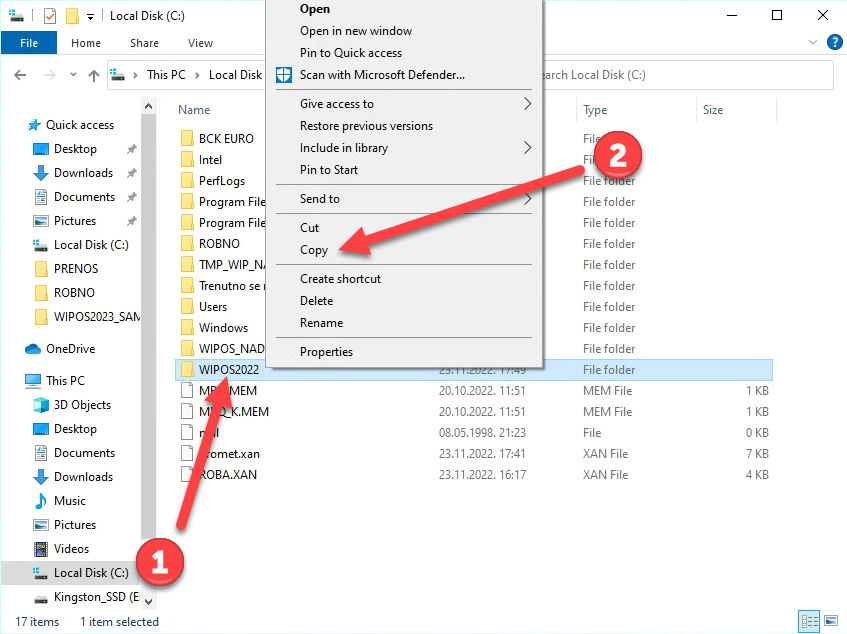Screen dimensions: 847x634
Task: Click the OneDrive cloud icon
Action: 33,349
